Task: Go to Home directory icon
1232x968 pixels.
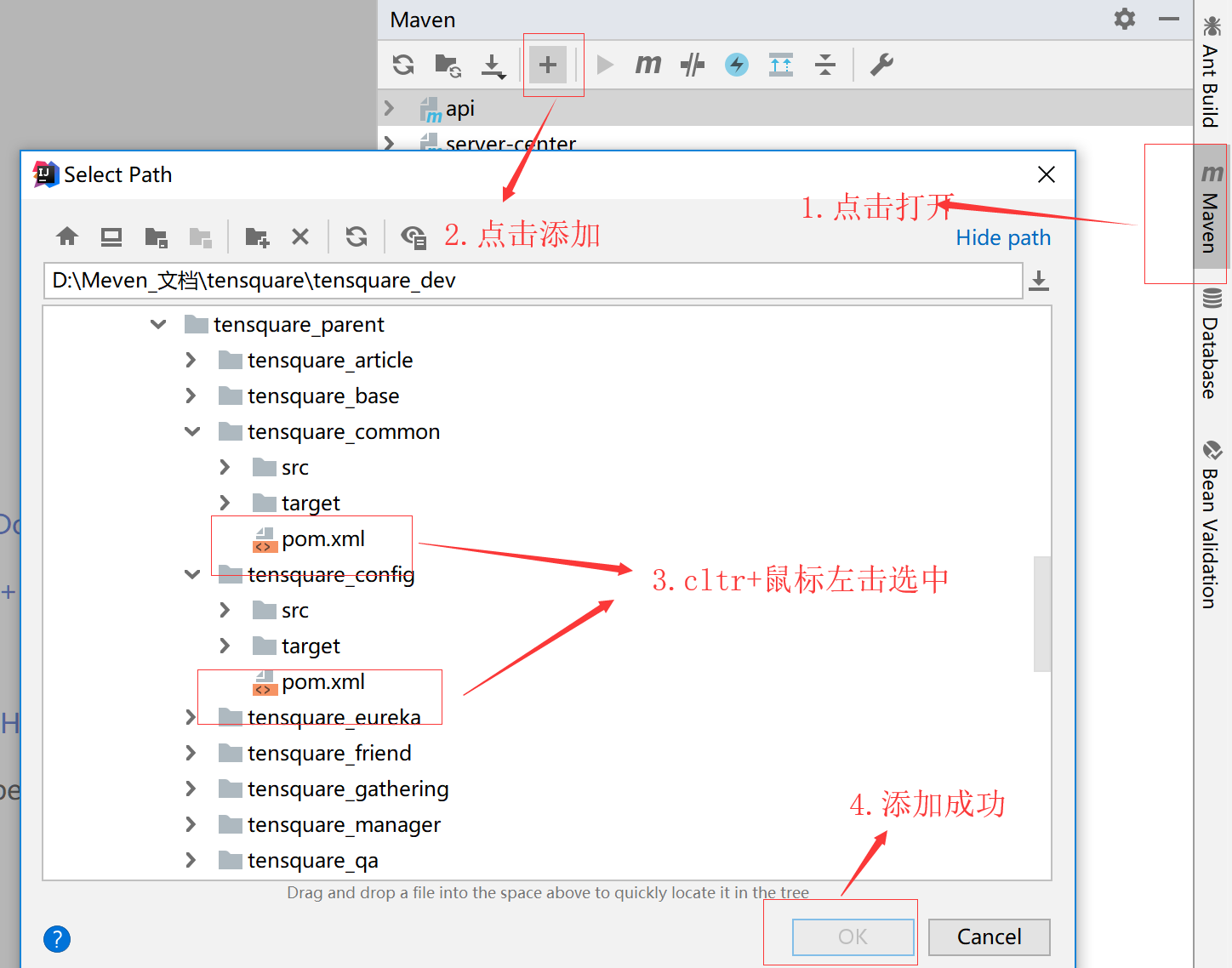Action: tap(67, 236)
